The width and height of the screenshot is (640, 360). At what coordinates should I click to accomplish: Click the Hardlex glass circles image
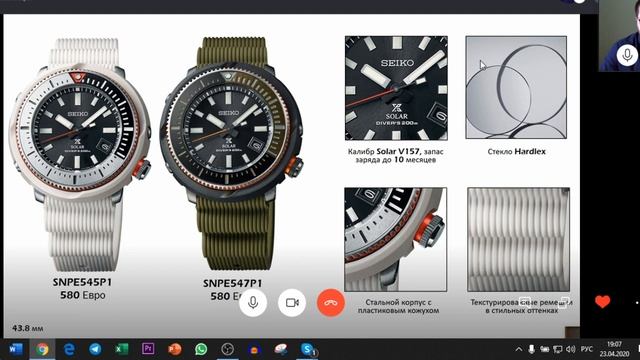pos(516,87)
